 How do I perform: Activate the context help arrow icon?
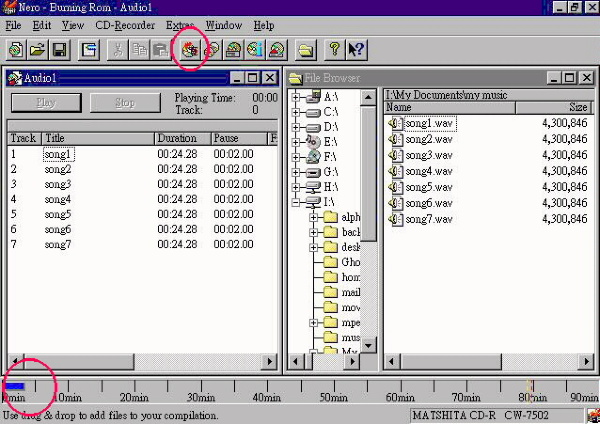[x=356, y=50]
